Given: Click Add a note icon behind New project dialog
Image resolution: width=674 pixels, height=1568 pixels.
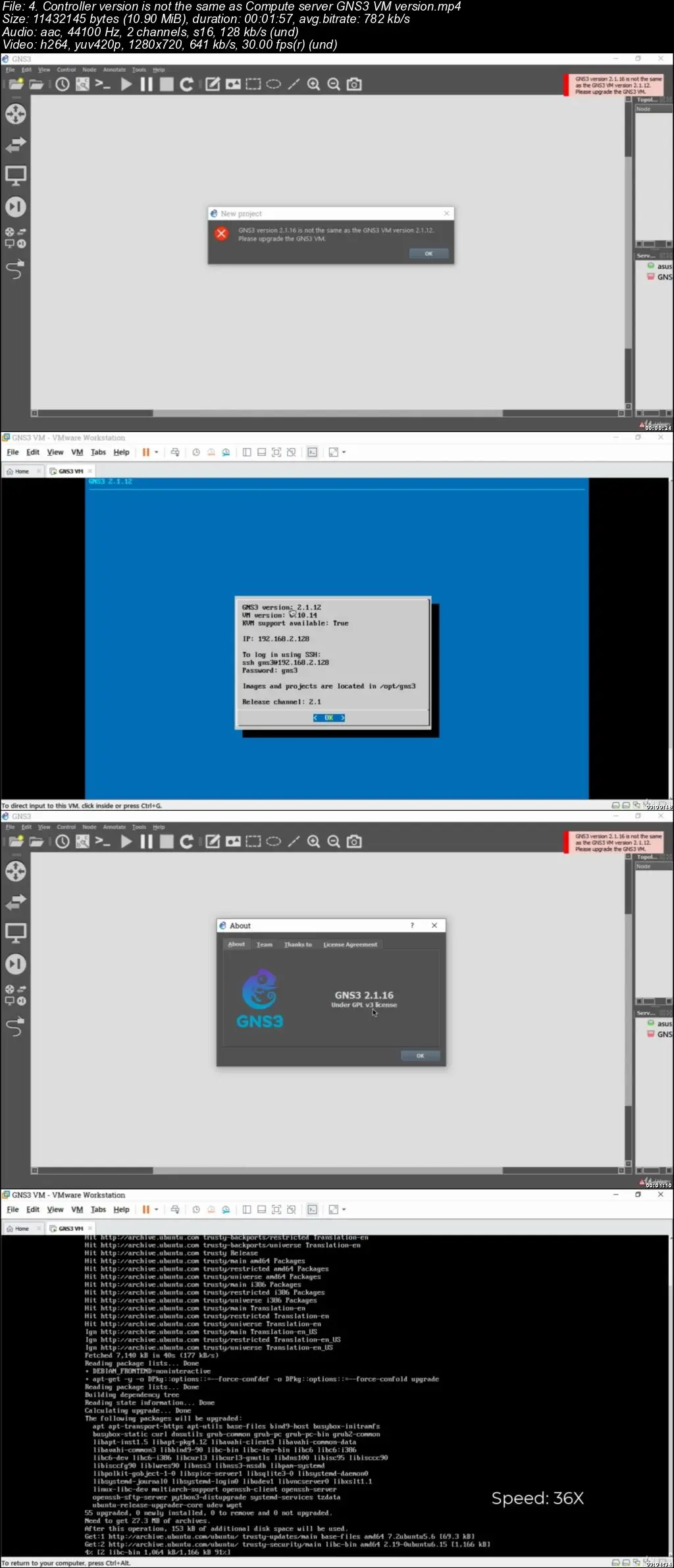Looking at the screenshot, I should click(213, 84).
